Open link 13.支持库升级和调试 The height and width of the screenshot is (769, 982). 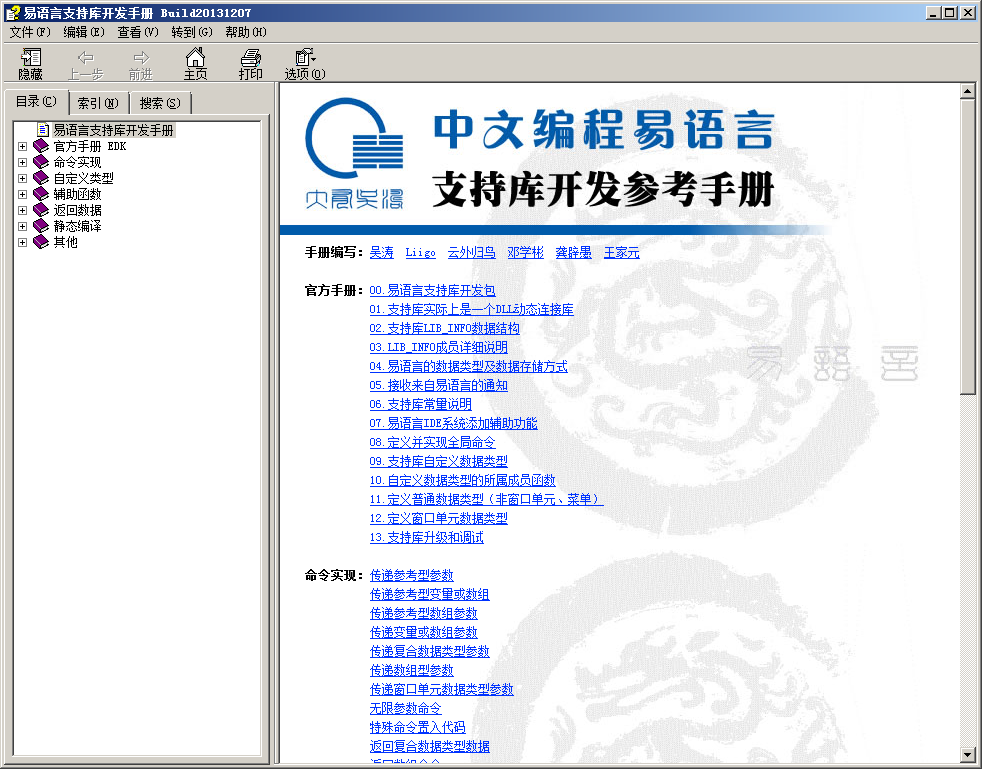[426, 537]
